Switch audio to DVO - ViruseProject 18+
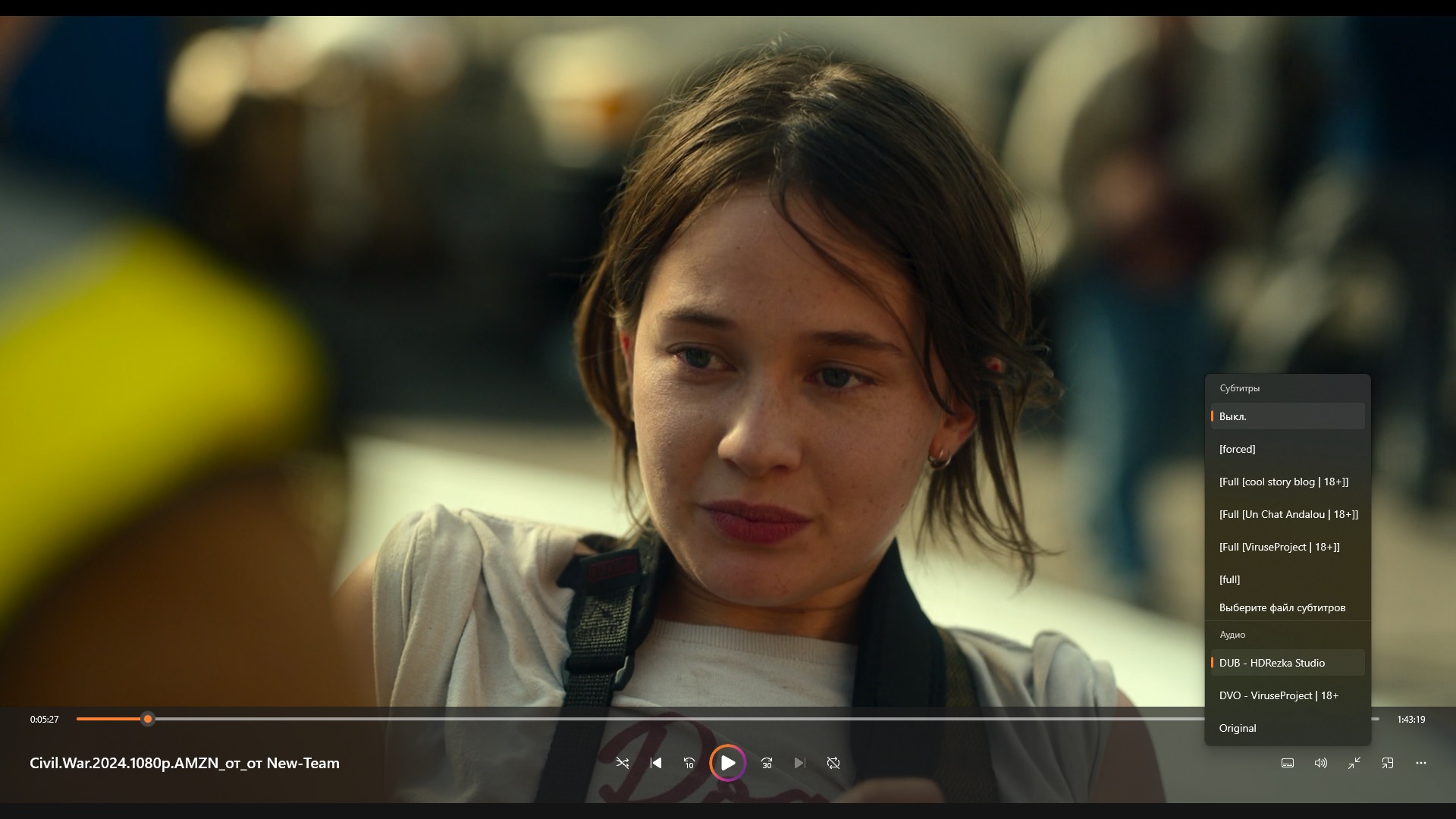 pos(1288,695)
